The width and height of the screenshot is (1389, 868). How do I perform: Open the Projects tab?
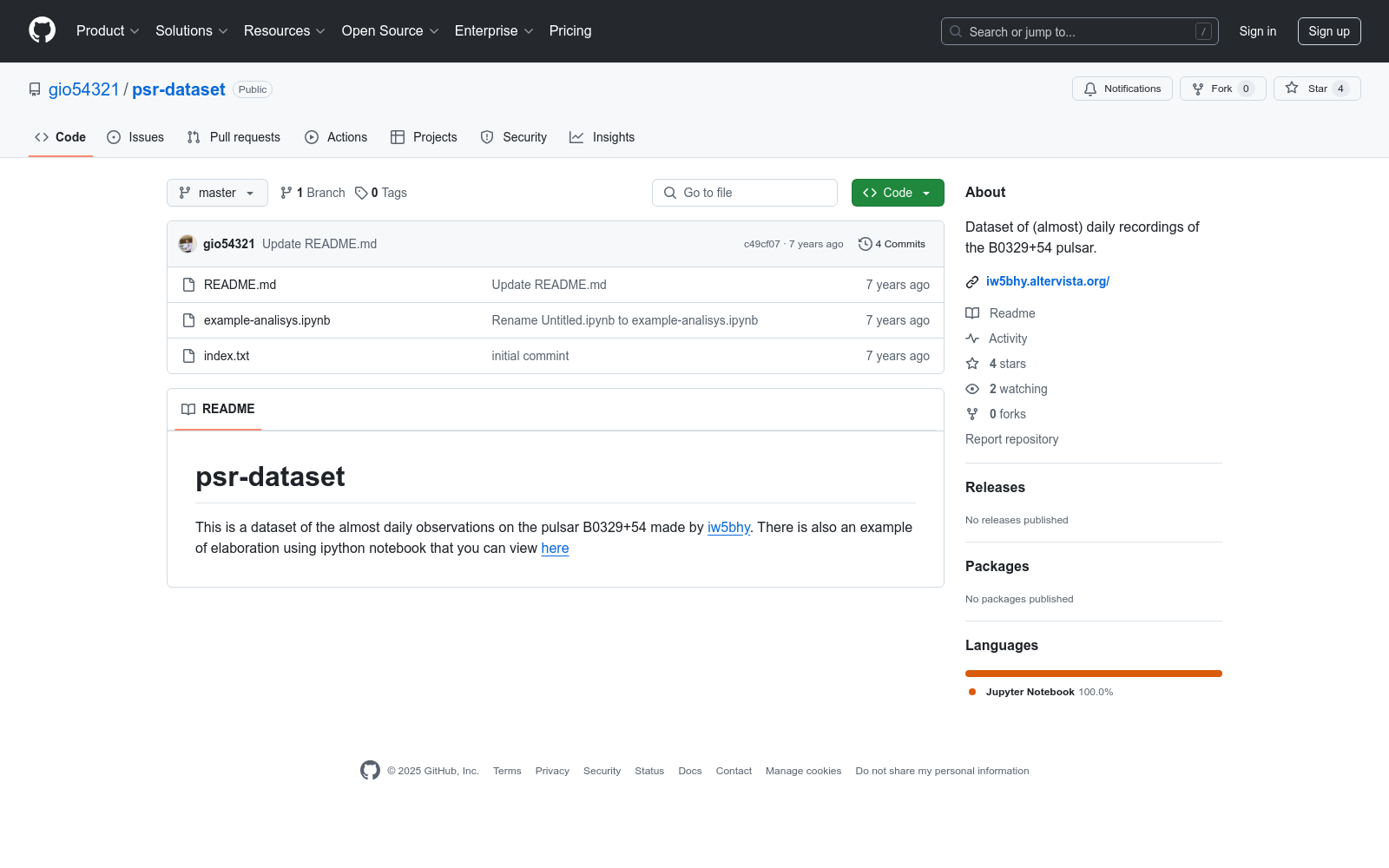(x=424, y=137)
